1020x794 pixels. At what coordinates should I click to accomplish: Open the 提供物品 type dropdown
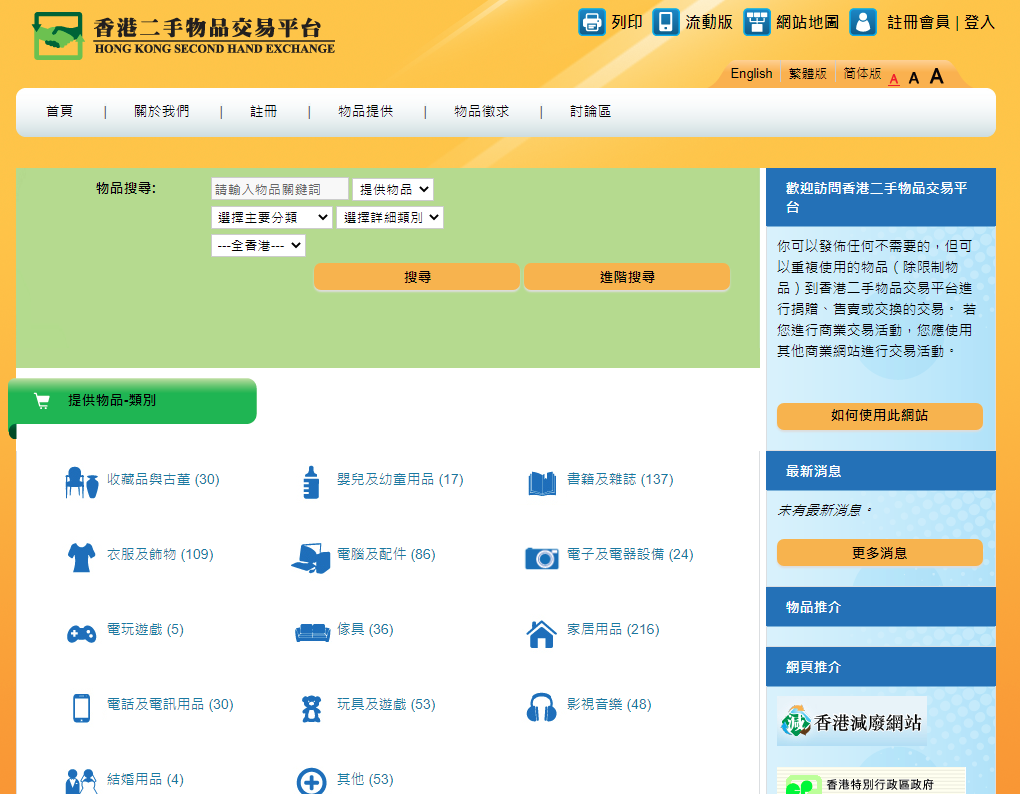click(x=393, y=190)
